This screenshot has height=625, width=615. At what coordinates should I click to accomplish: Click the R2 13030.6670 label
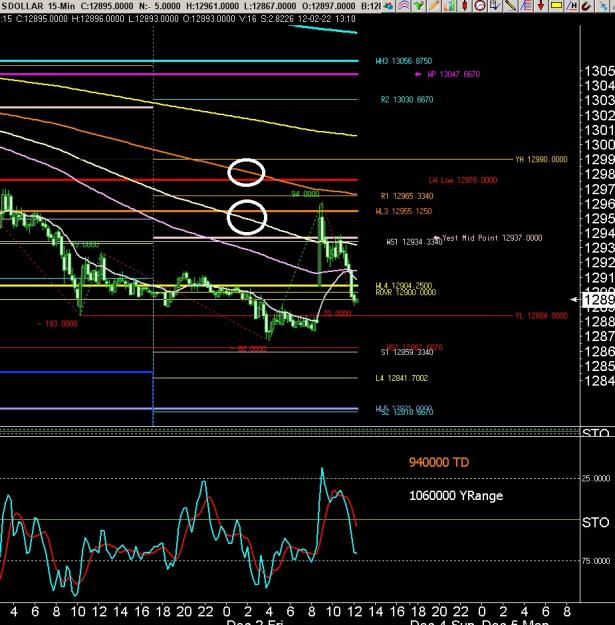[407, 100]
